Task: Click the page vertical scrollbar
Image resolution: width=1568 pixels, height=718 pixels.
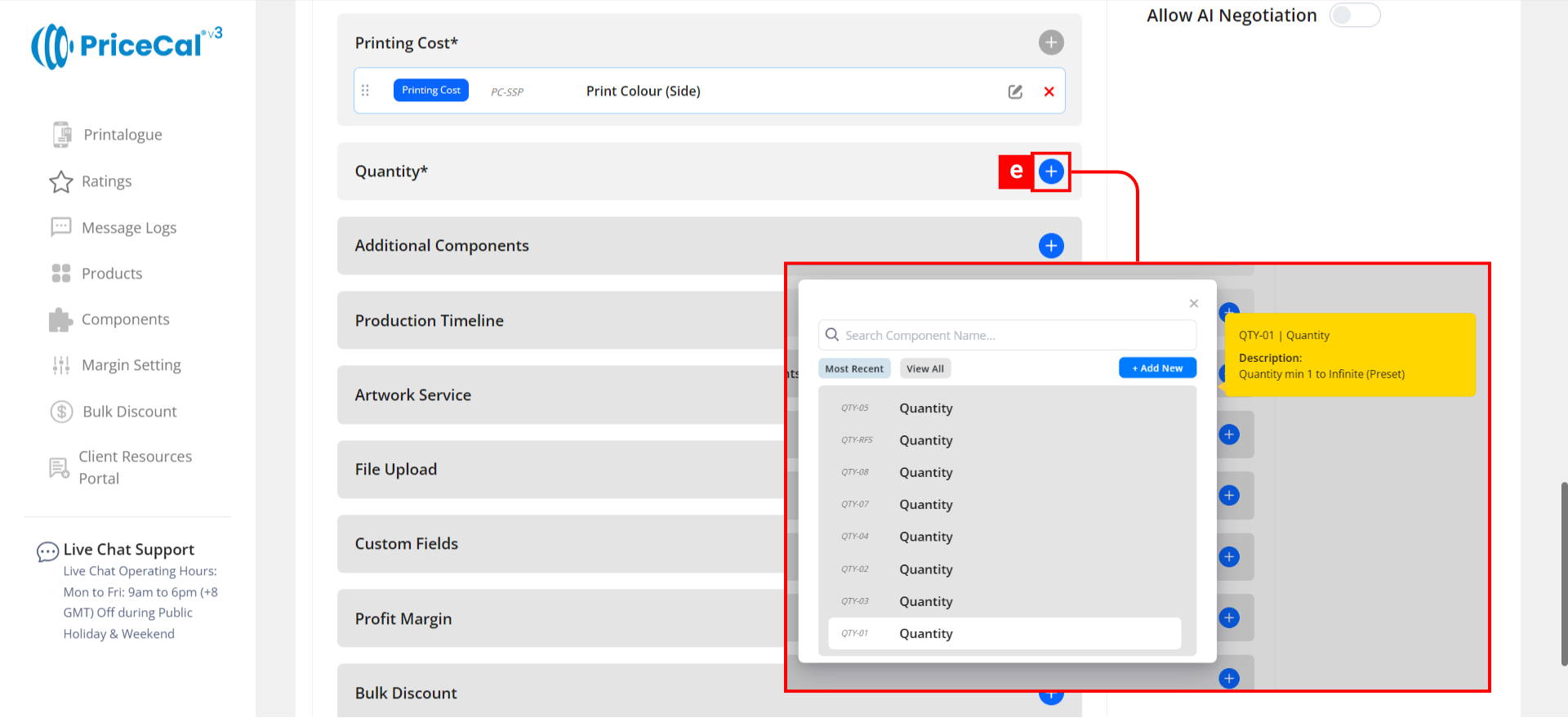Action: click(x=1563, y=572)
